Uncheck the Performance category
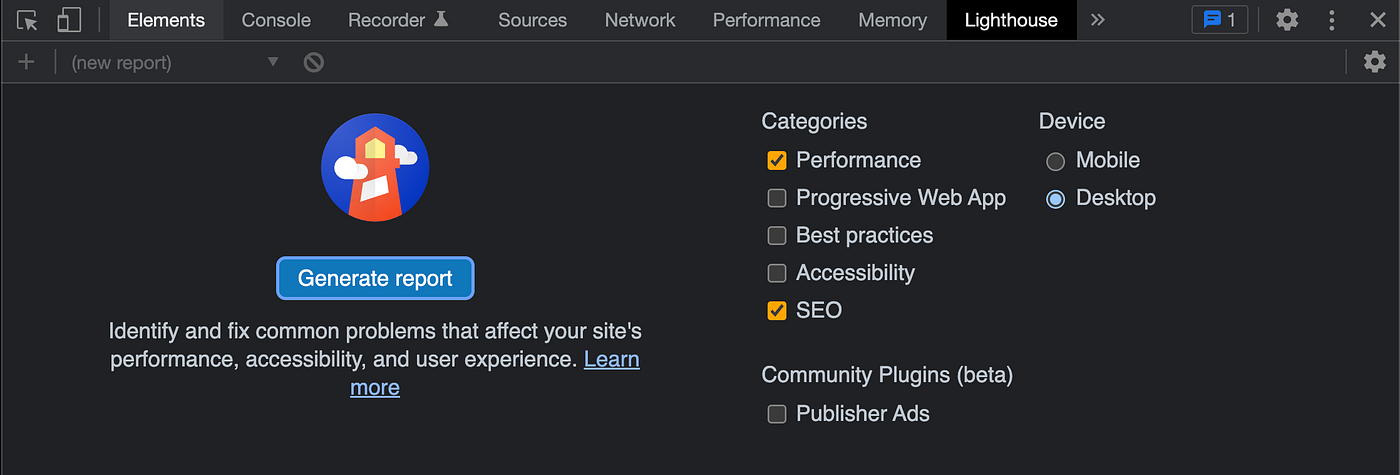 [x=777, y=160]
